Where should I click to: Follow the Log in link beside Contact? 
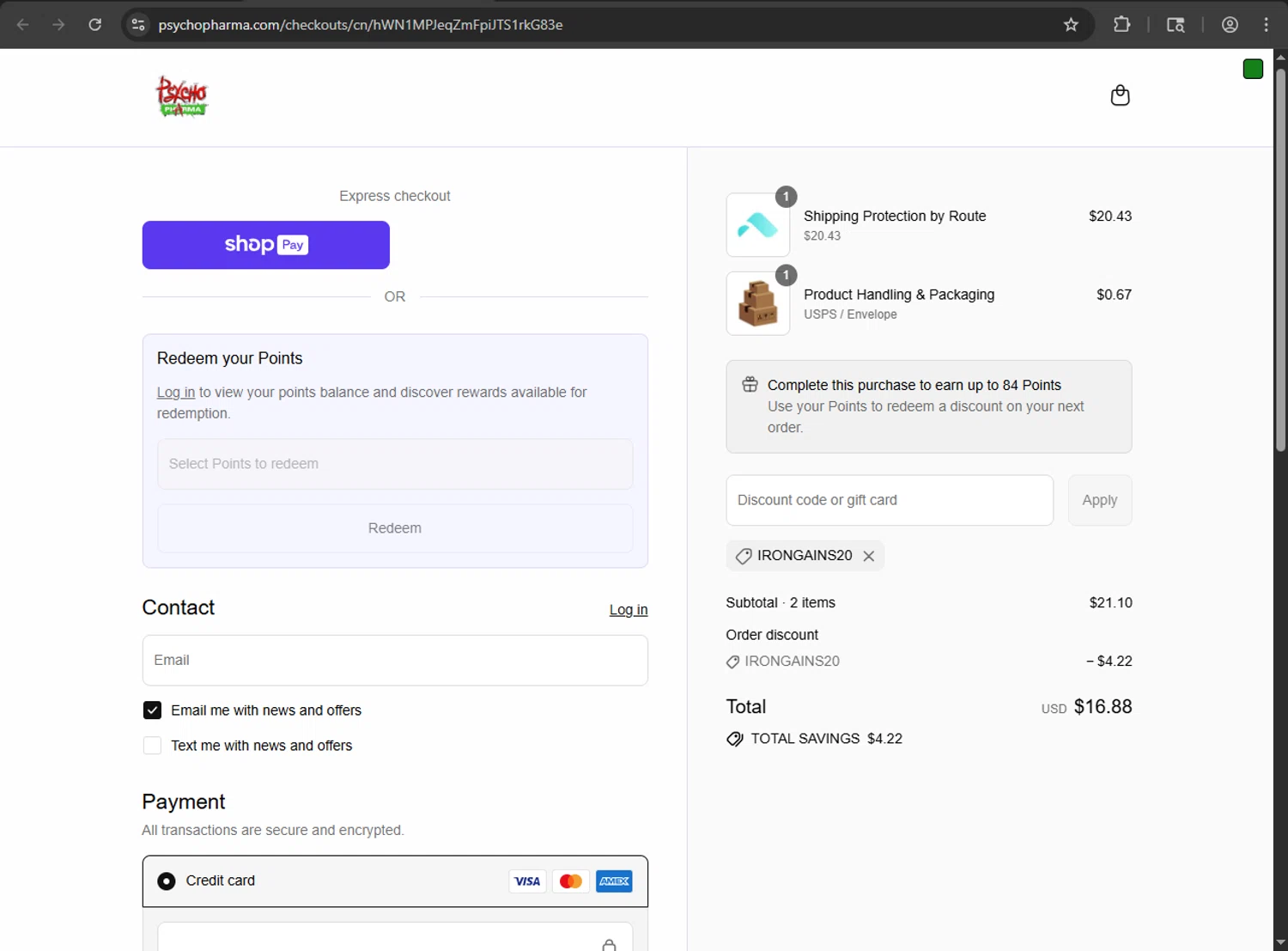click(629, 610)
